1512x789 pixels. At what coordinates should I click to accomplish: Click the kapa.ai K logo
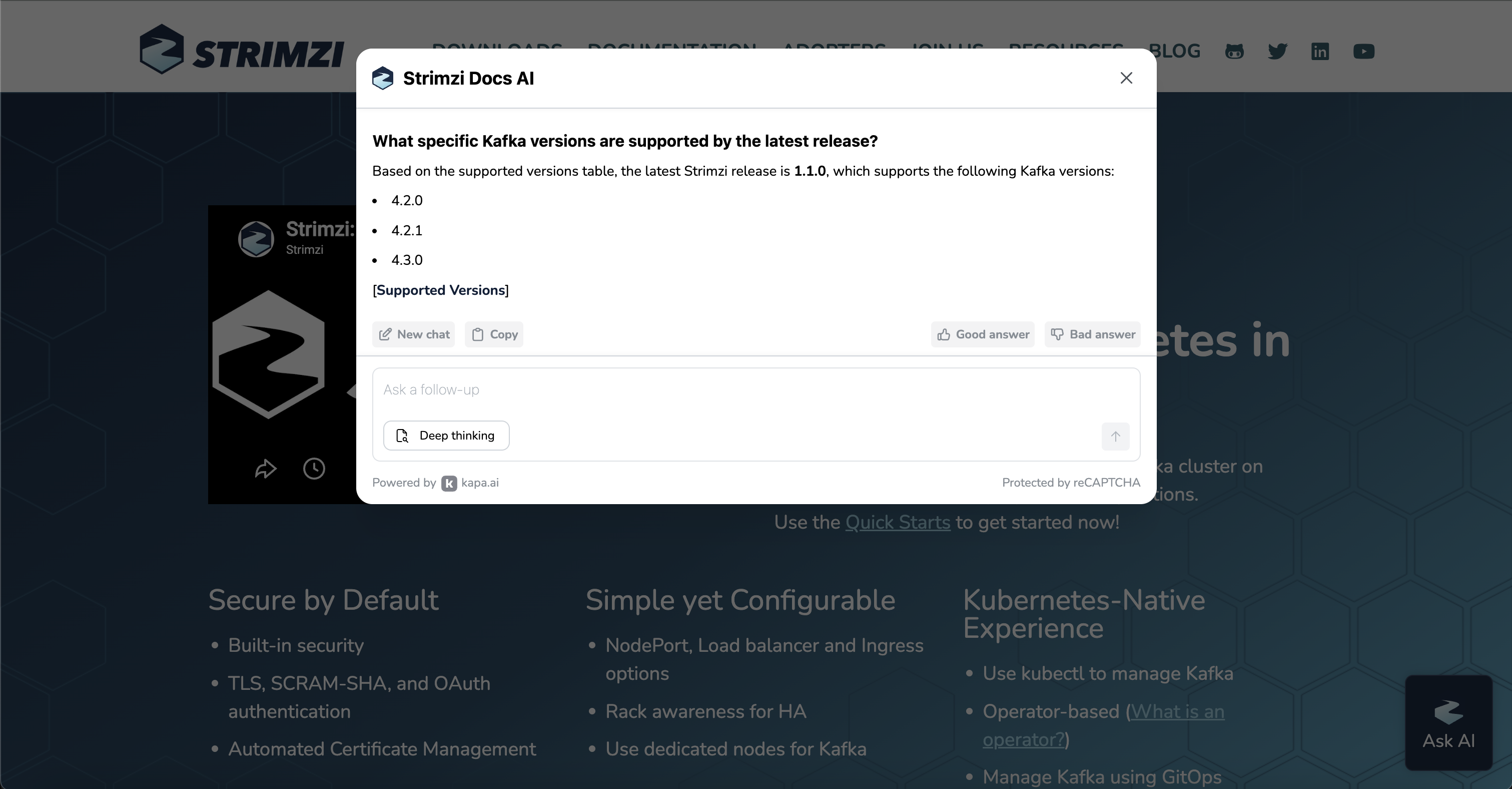pyautogui.click(x=449, y=483)
